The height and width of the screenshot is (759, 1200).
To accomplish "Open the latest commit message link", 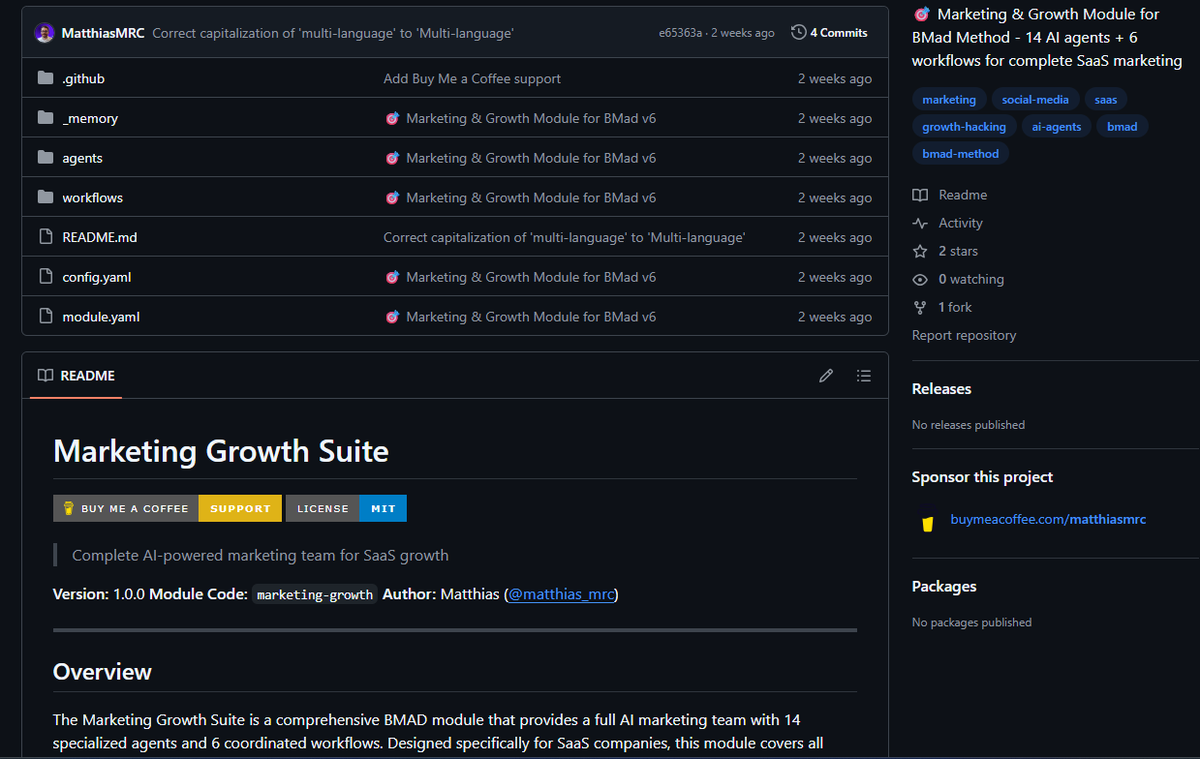I will click(333, 33).
